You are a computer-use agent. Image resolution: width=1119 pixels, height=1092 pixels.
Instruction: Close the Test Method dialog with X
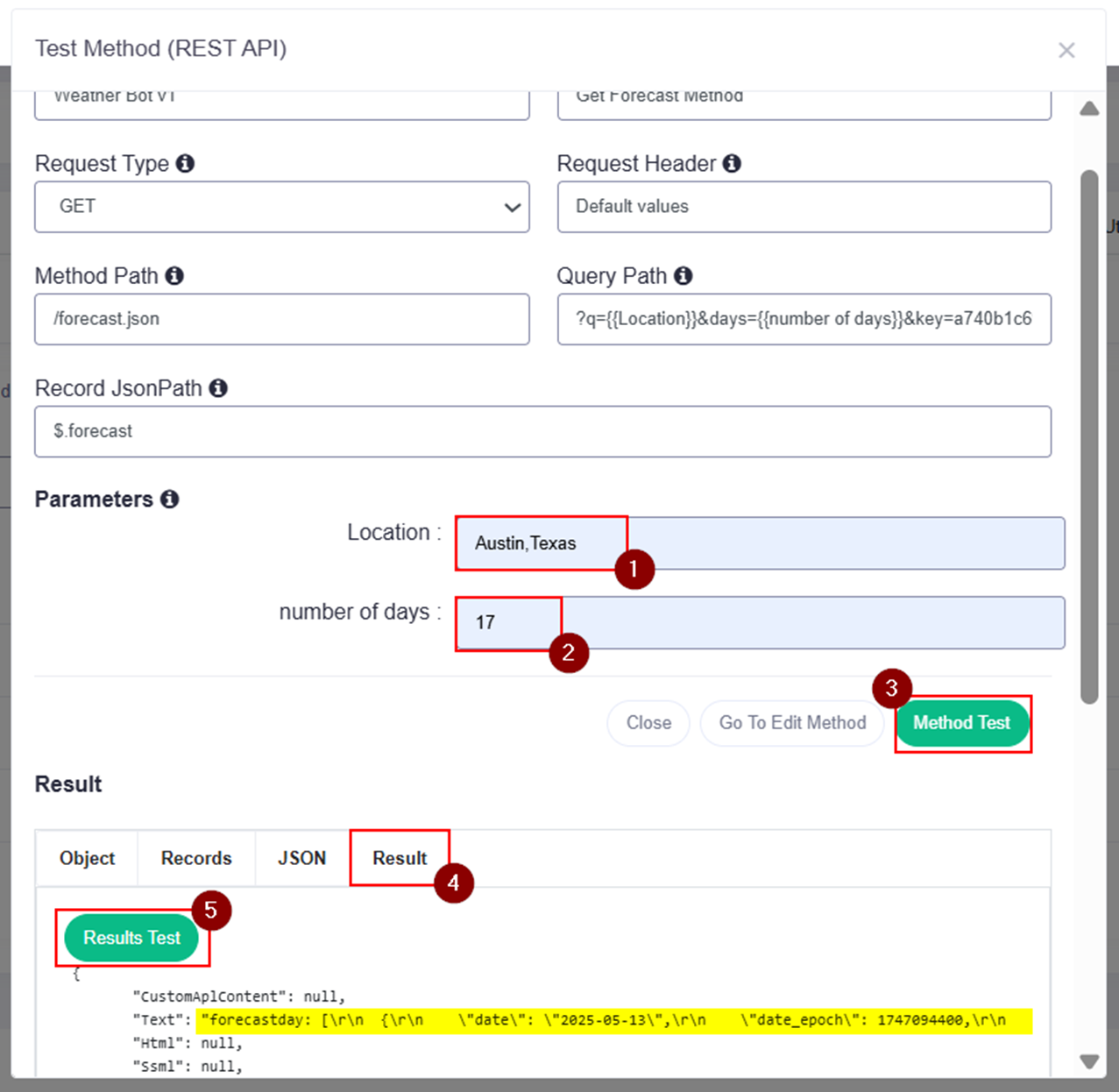(1066, 51)
